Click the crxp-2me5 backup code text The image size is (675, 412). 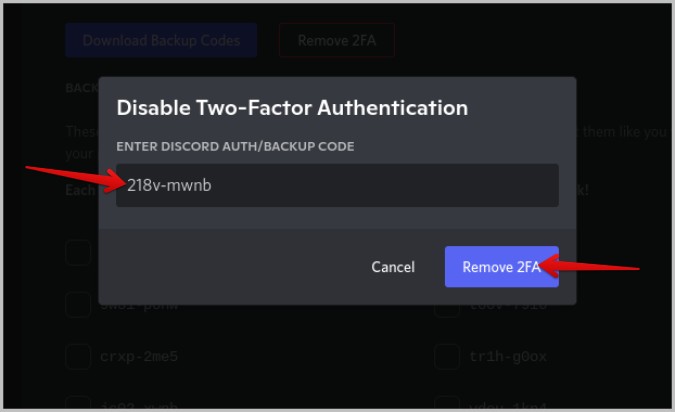pos(139,356)
